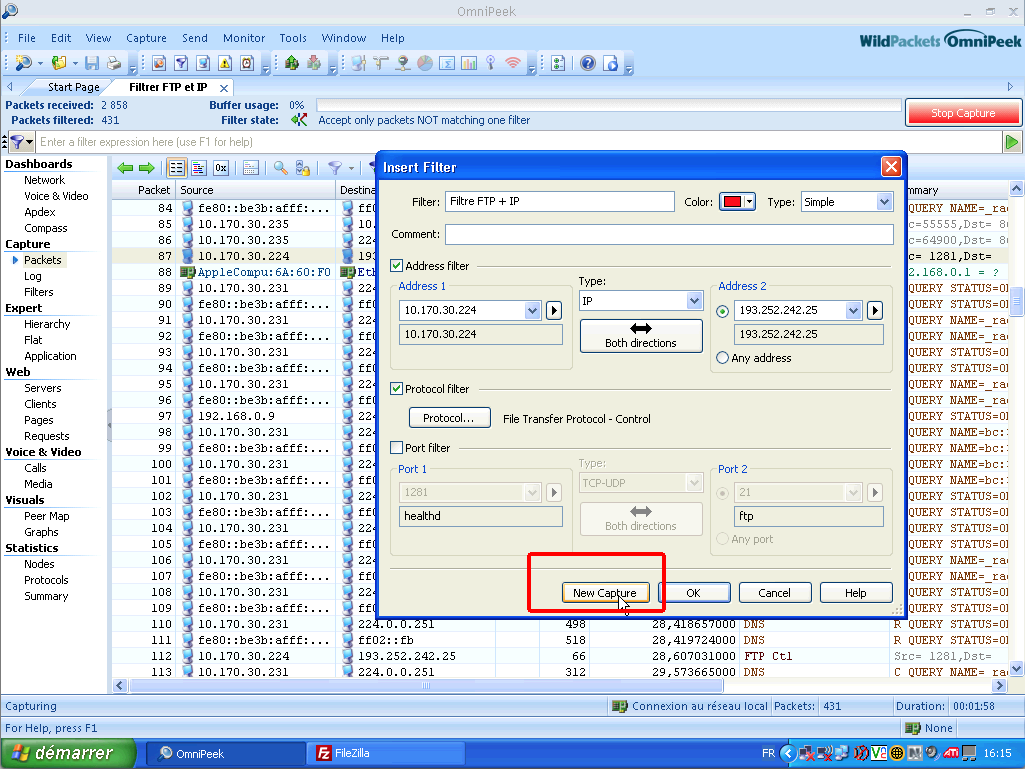Click the New Capture magnifier toolbar icon
1025x769 pixels.
coord(24,63)
